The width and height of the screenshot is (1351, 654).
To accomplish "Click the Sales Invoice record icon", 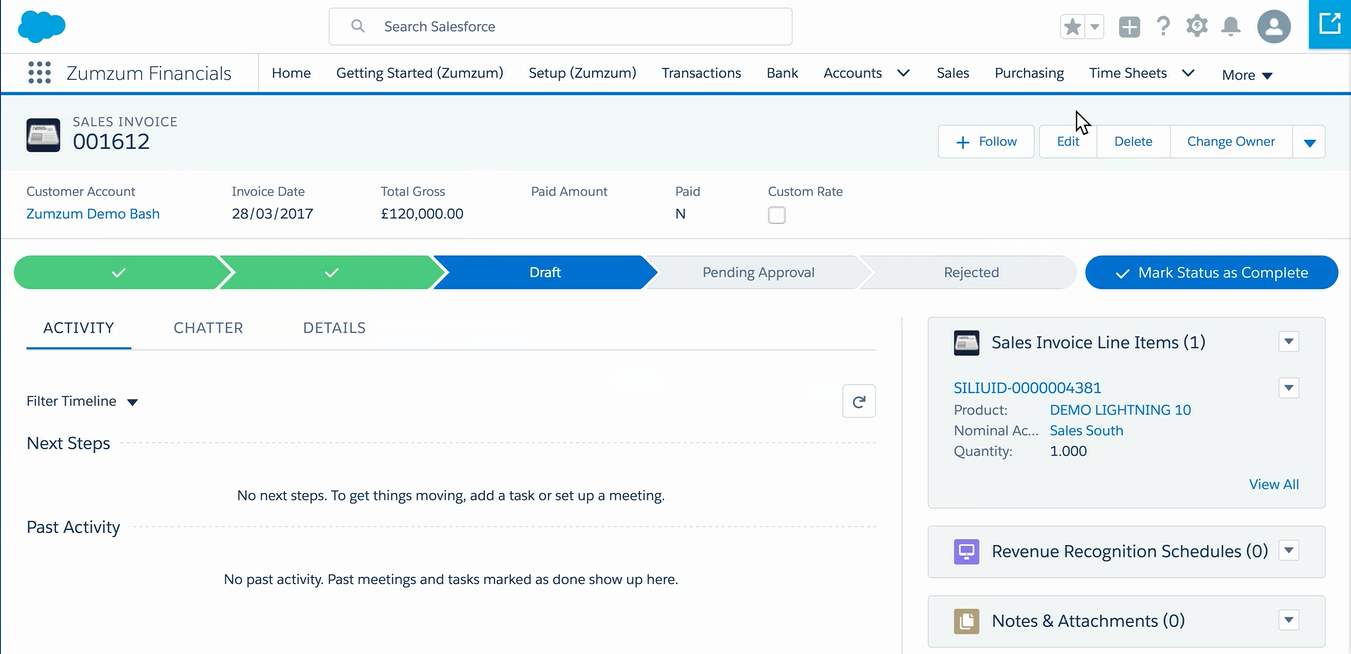I will pos(43,134).
